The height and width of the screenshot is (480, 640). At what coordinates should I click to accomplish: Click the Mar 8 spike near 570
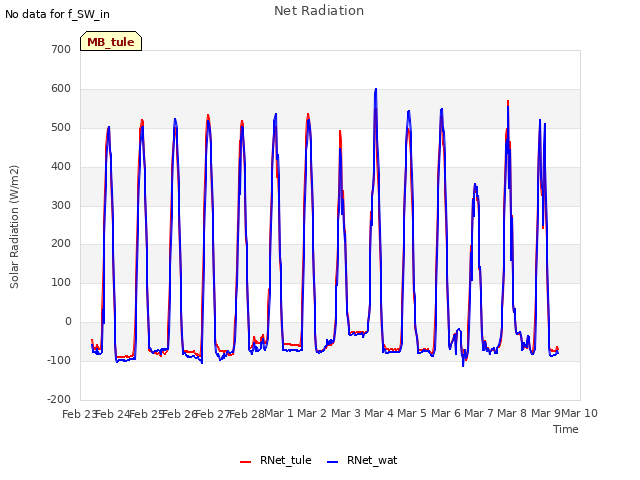pos(508,101)
